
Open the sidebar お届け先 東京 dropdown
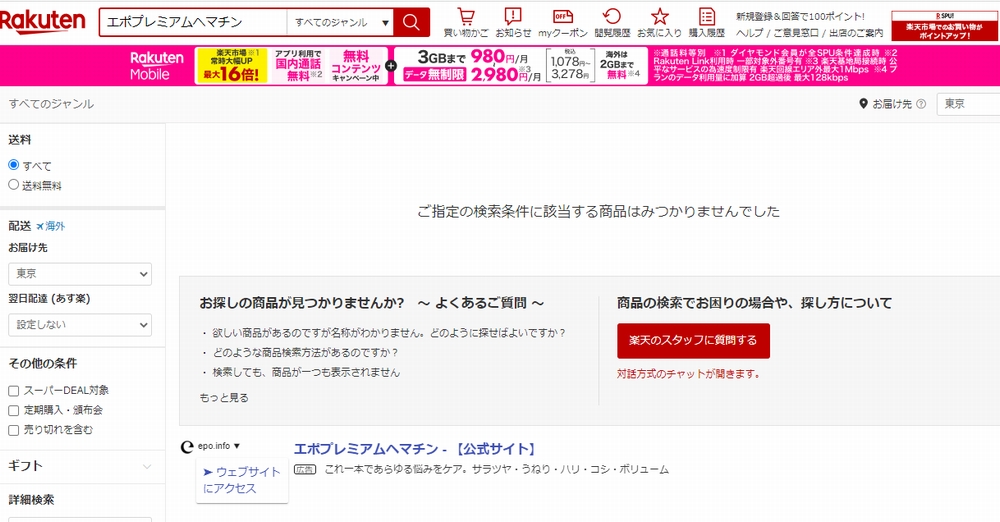coord(80,274)
